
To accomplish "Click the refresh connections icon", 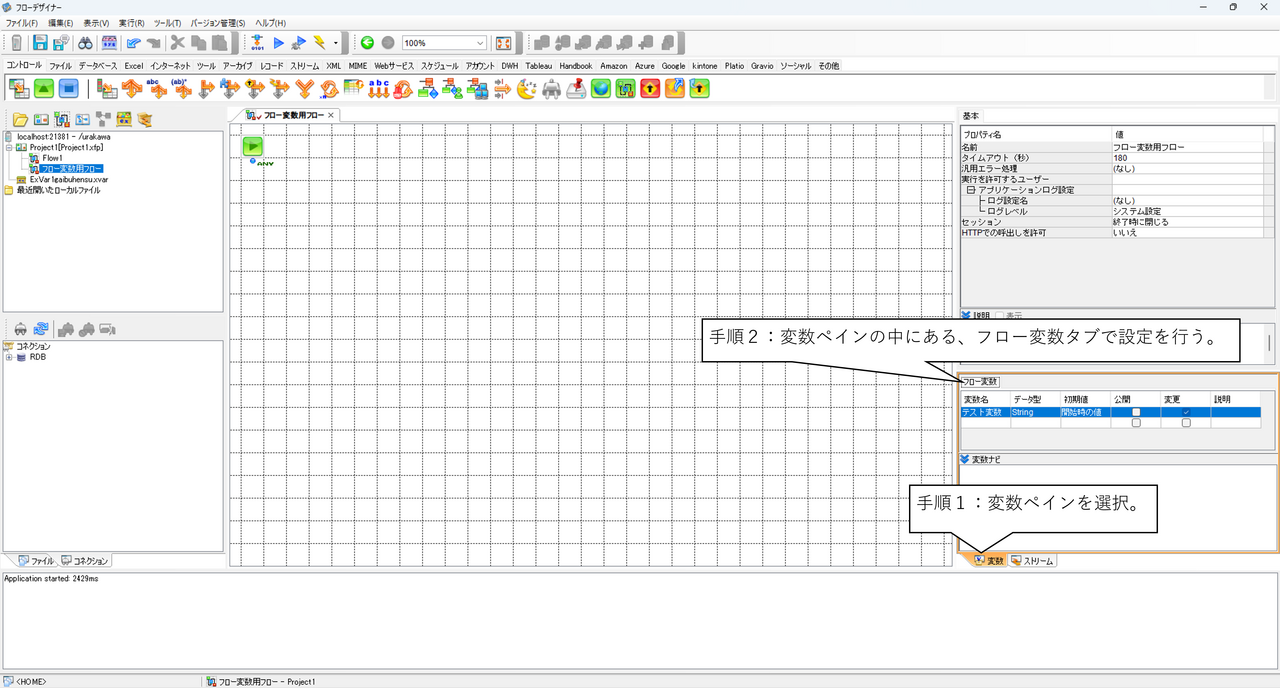I will [41, 328].
